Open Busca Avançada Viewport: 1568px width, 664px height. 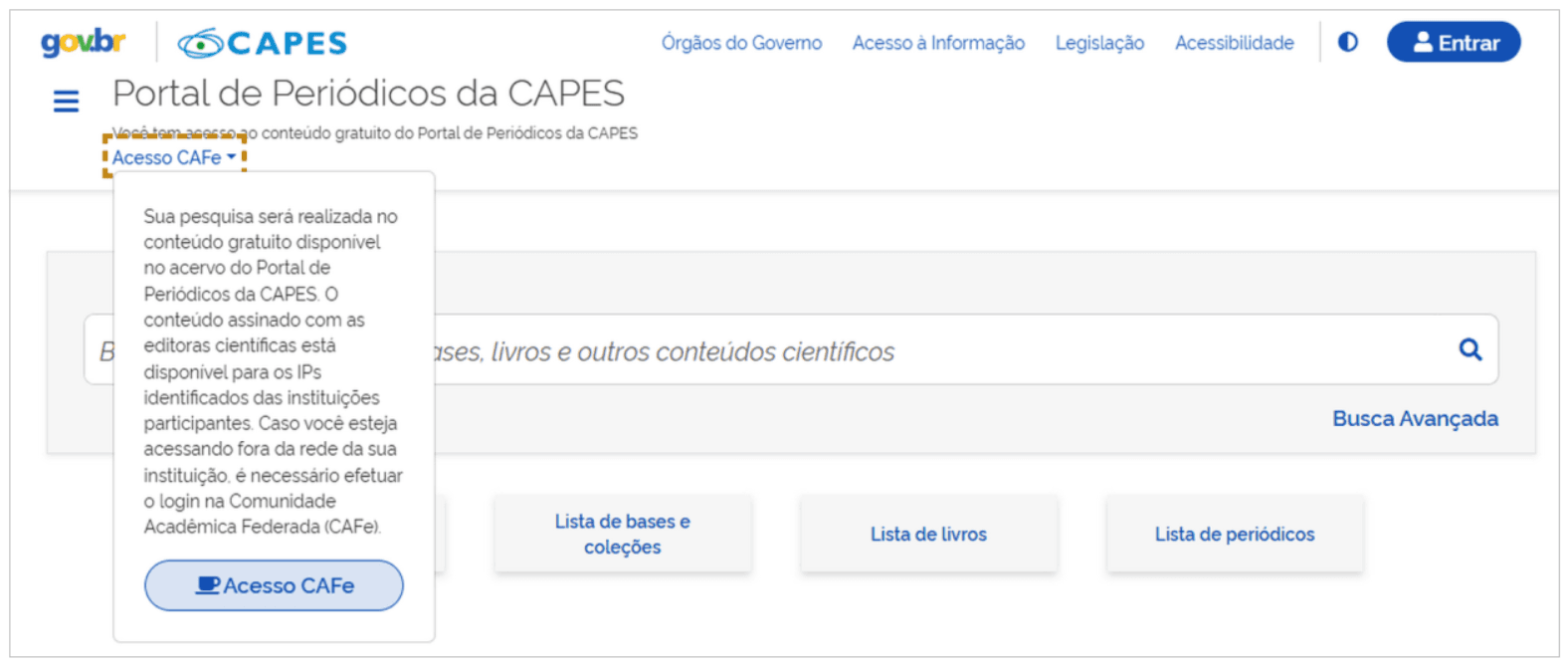pos(1415,418)
